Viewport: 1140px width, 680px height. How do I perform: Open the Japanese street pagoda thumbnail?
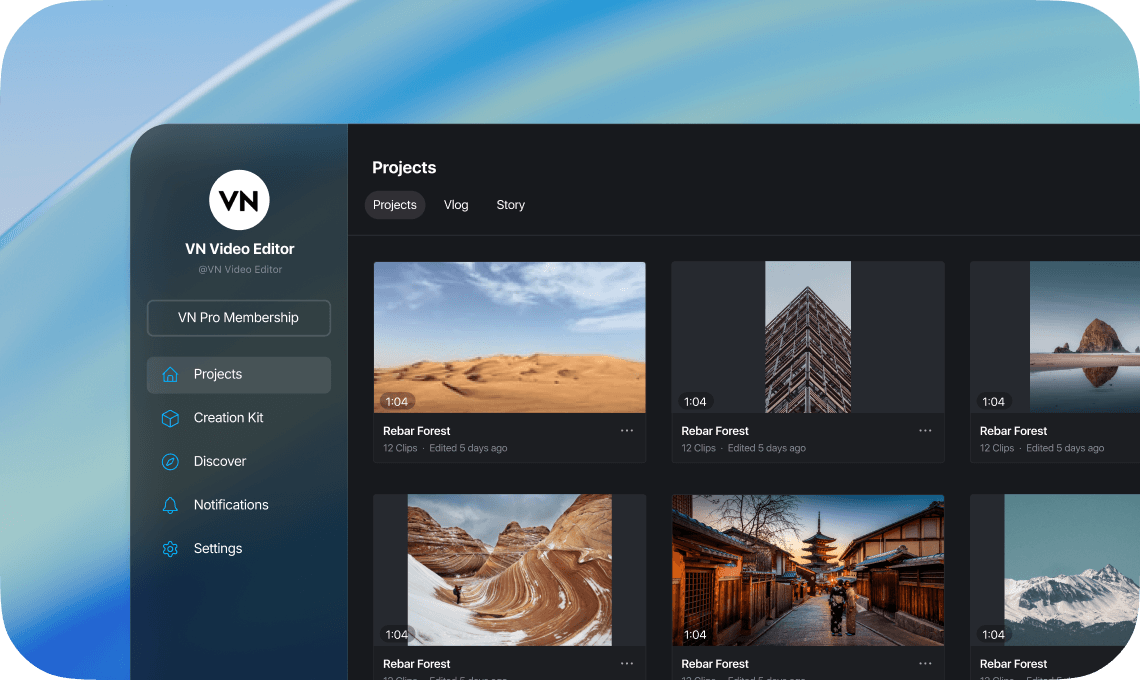[x=808, y=569]
